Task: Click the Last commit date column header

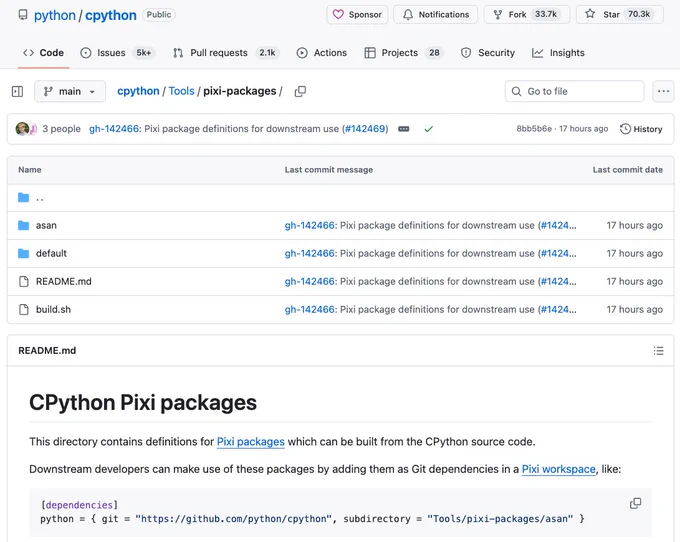Action: coord(628,170)
